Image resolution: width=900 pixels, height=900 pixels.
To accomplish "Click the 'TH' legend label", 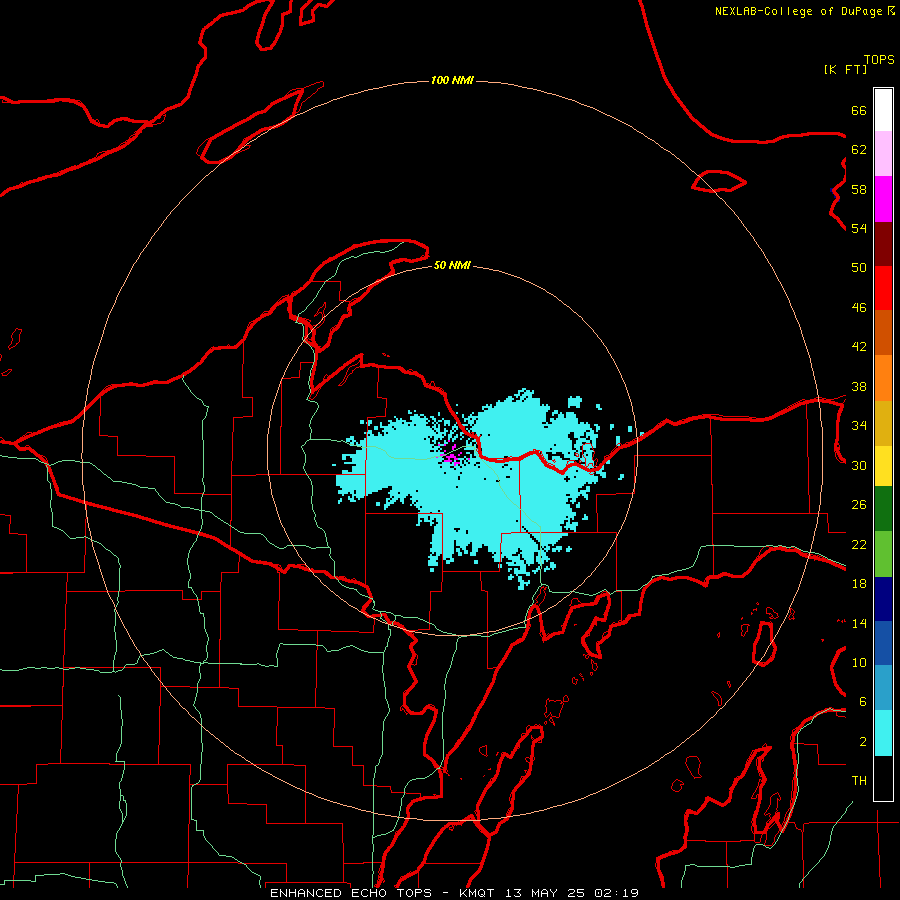I will tap(859, 781).
